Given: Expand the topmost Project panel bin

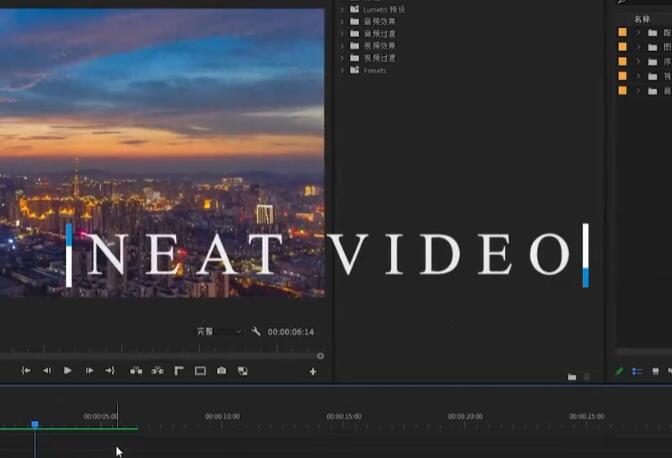Looking at the screenshot, I should coord(638,33).
